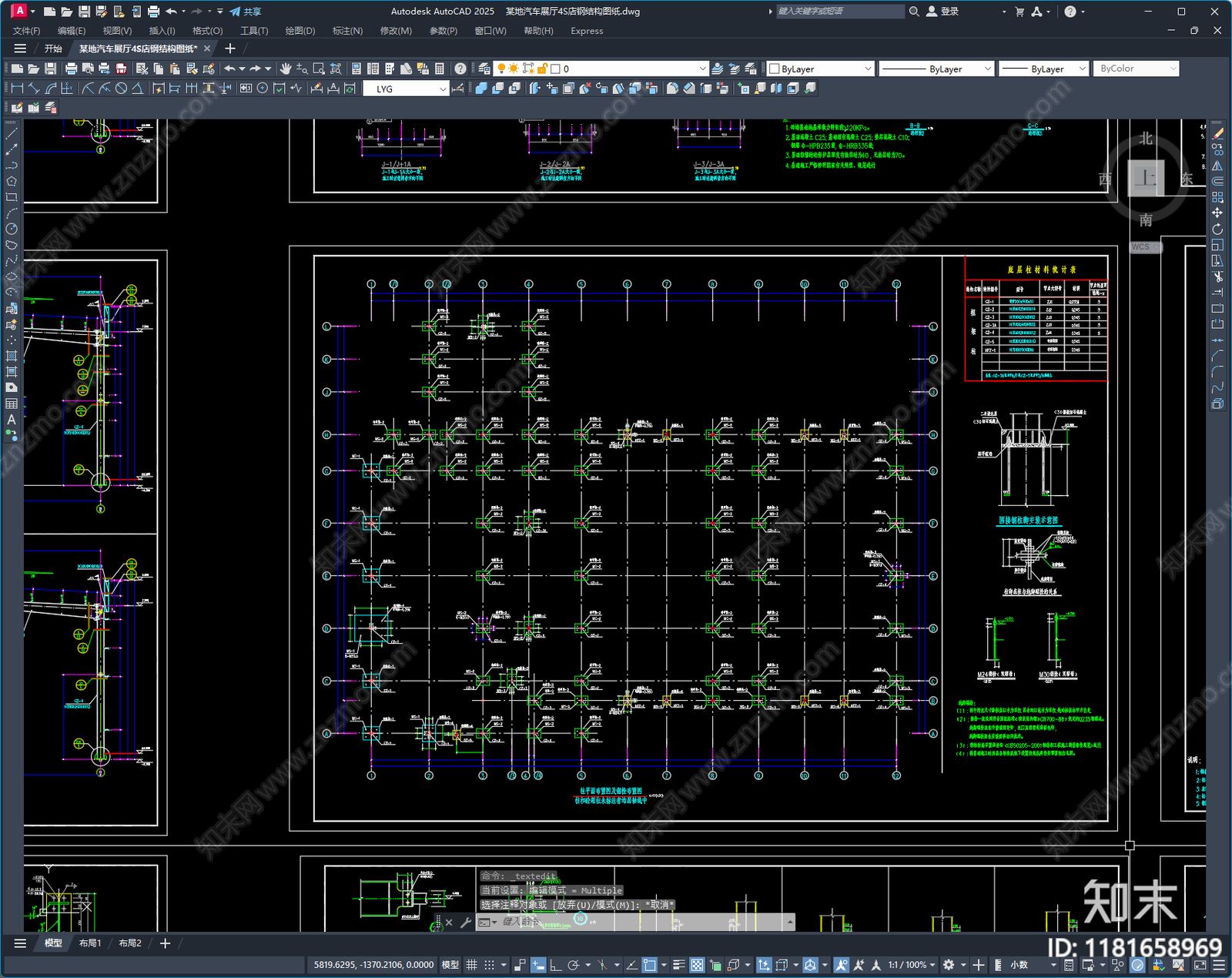Open the 1:1 / 100% annotation scale dropdown
This screenshot has height=978, width=1232.
(x=912, y=965)
